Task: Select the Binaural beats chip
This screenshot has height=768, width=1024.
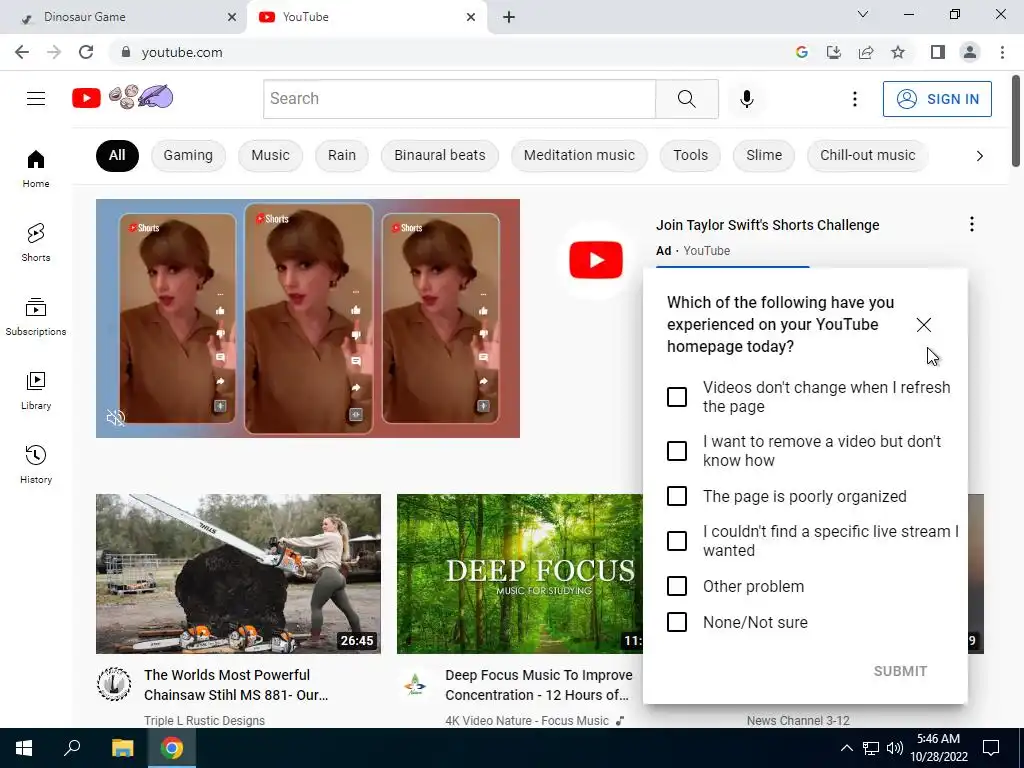Action: tap(440, 155)
